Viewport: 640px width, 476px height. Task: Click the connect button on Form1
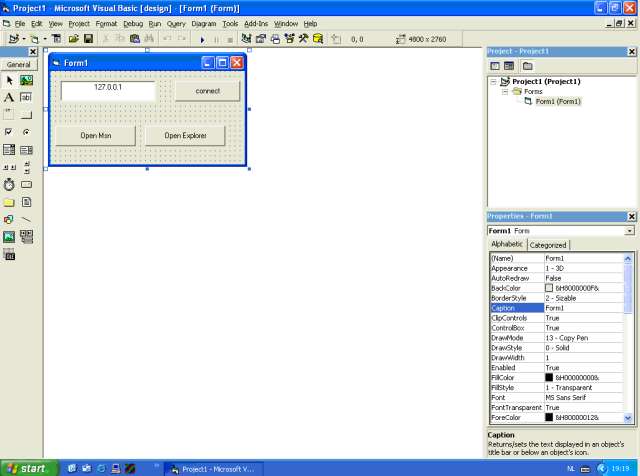pyautogui.click(x=207, y=91)
